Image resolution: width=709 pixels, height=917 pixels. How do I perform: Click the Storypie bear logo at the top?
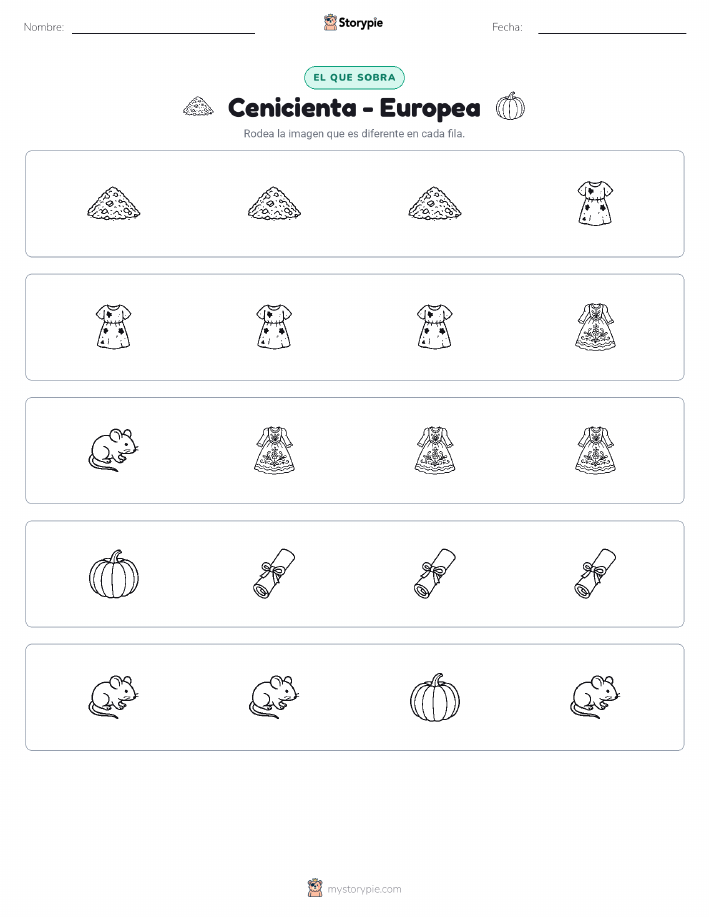[x=330, y=23]
